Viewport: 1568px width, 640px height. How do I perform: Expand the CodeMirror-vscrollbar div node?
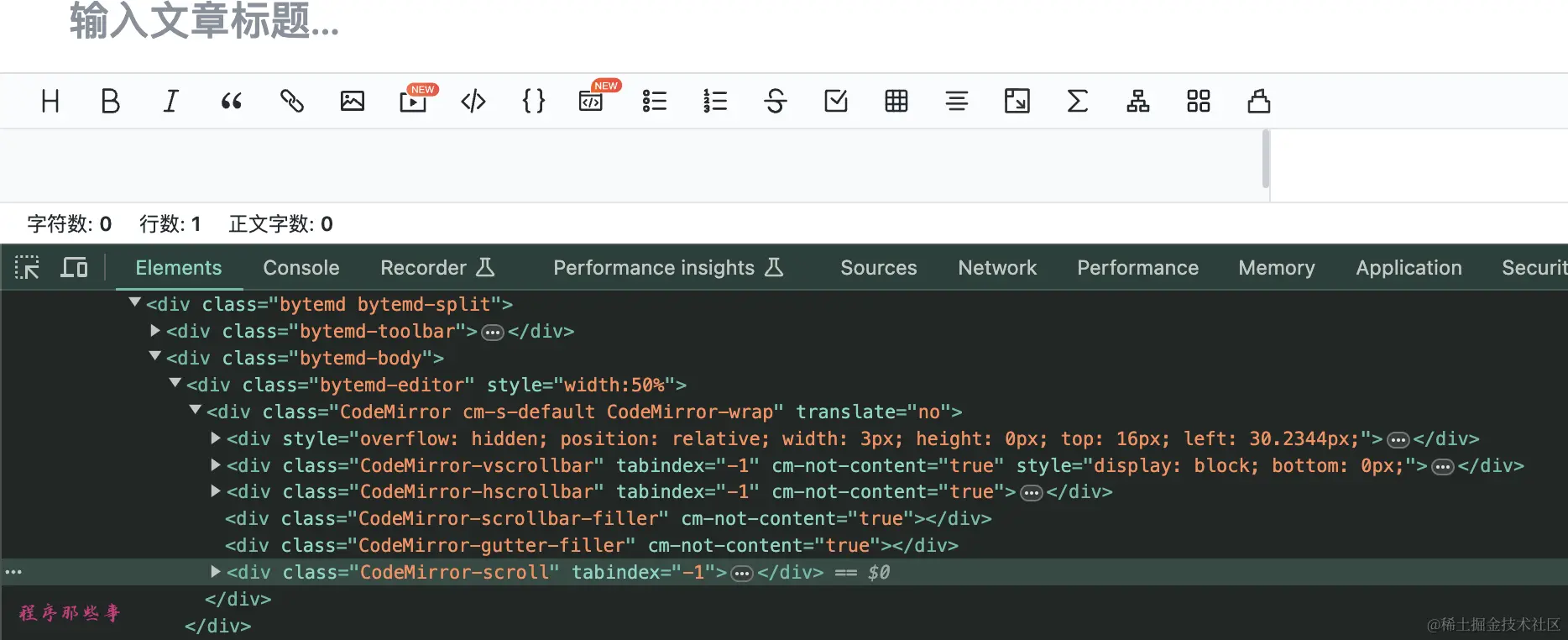click(215, 464)
